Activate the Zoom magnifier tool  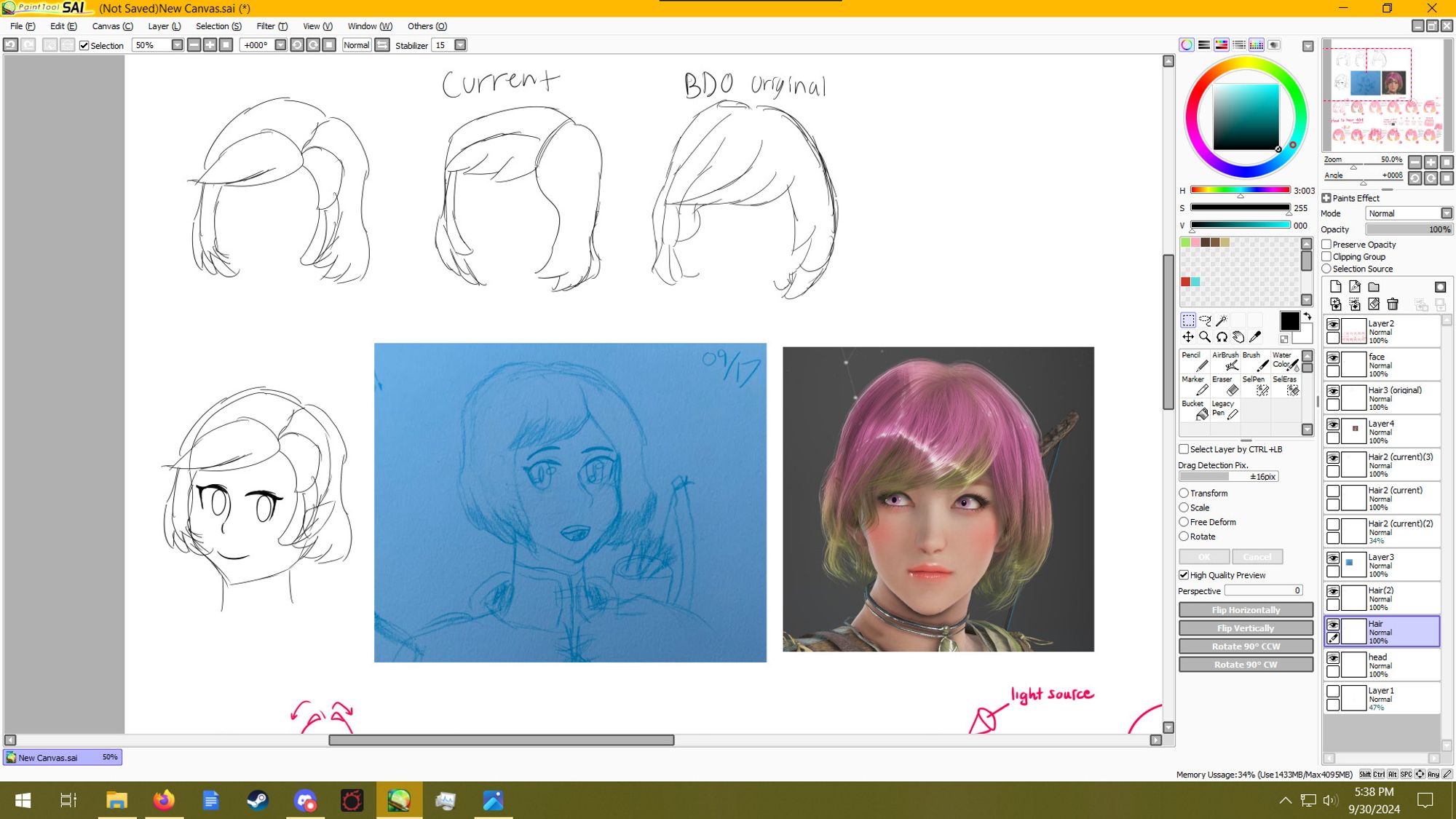[x=1205, y=337]
